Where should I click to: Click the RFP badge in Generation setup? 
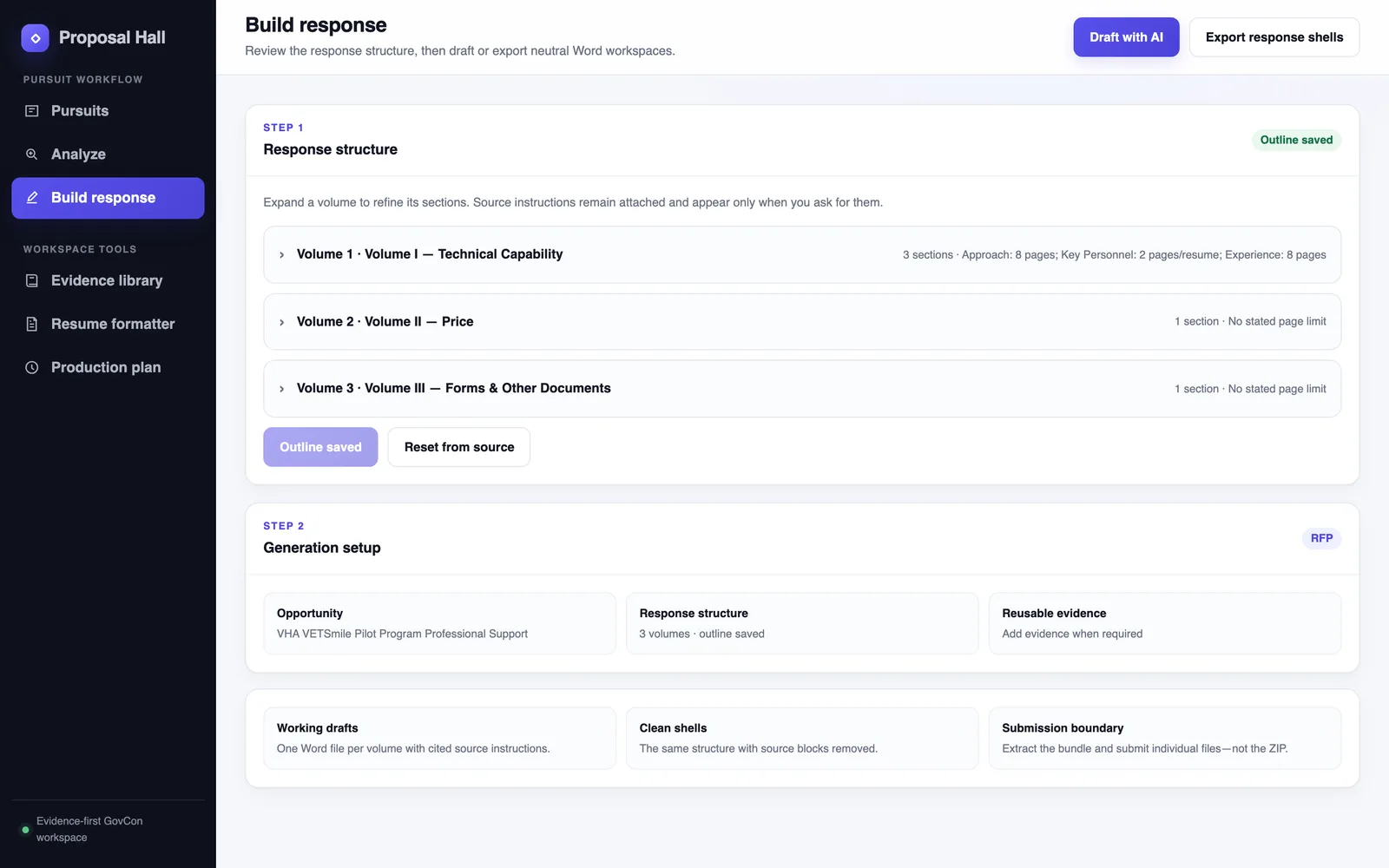(x=1321, y=538)
